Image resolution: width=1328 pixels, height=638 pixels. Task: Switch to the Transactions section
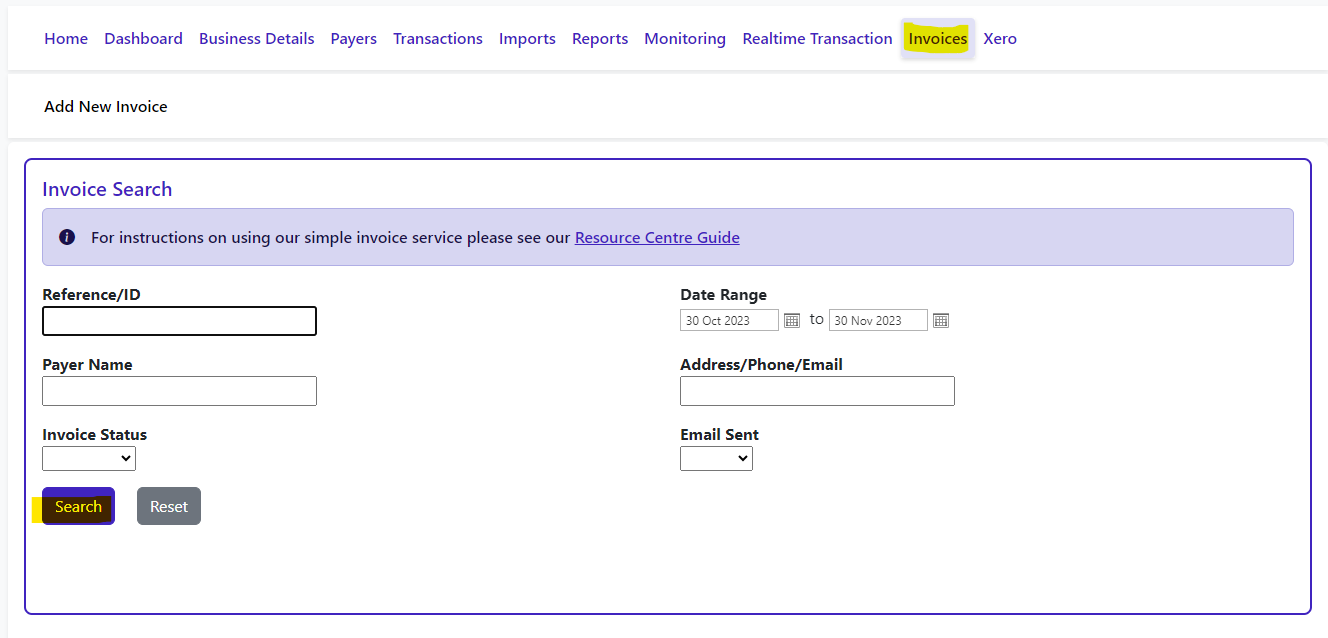pyautogui.click(x=437, y=39)
